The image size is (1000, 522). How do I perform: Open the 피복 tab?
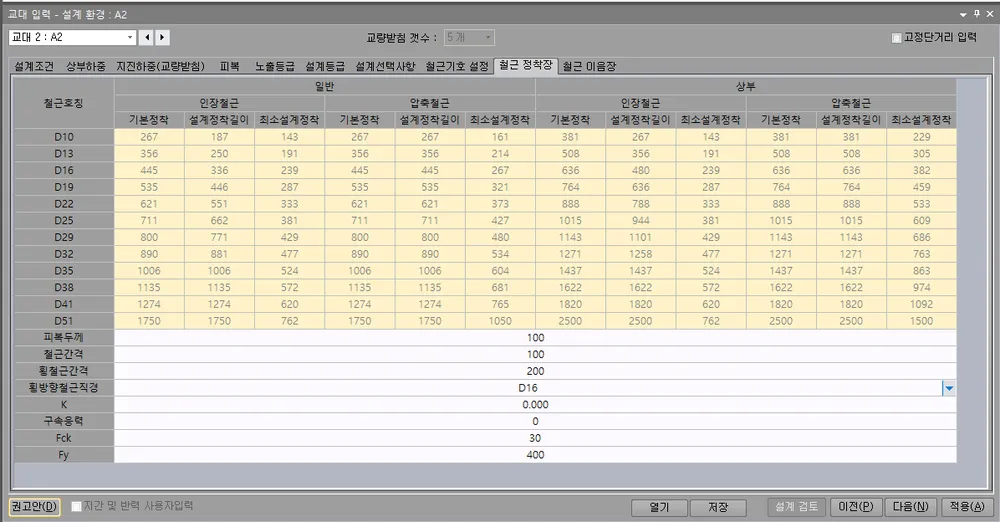(x=230, y=66)
